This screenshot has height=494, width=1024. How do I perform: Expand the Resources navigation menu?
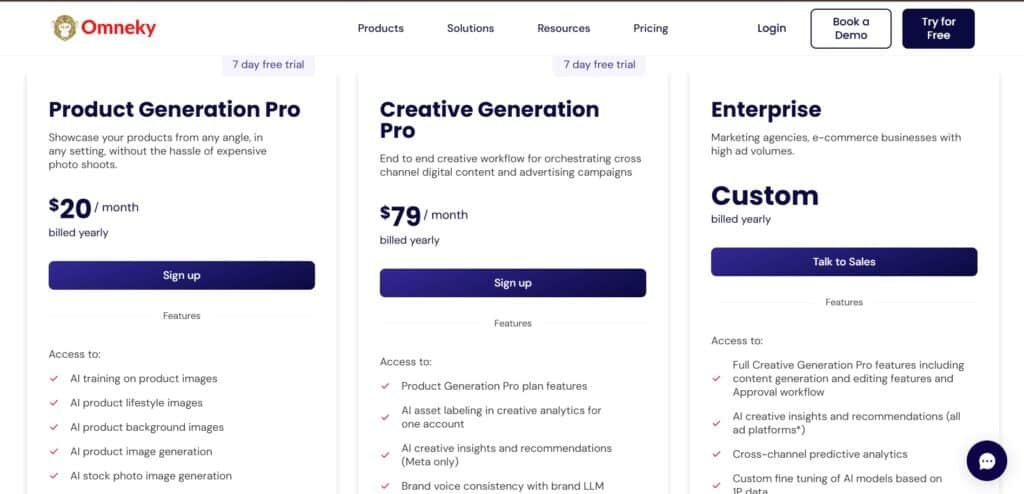[563, 28]
